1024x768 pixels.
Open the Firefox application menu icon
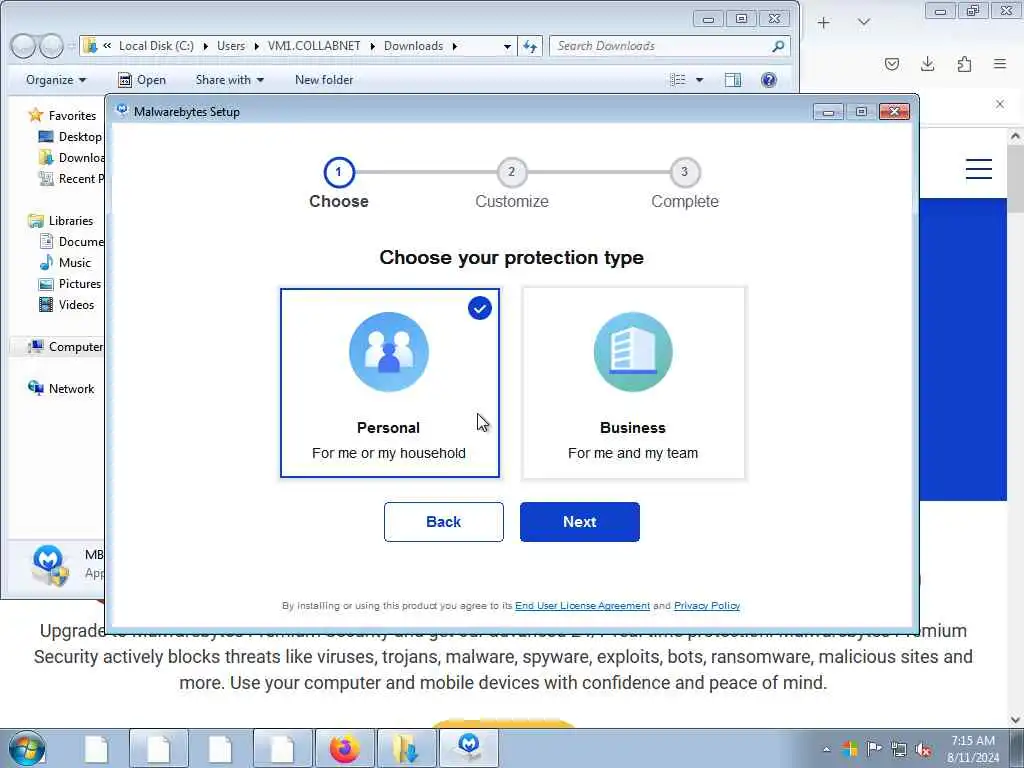tap(1000, 64)
